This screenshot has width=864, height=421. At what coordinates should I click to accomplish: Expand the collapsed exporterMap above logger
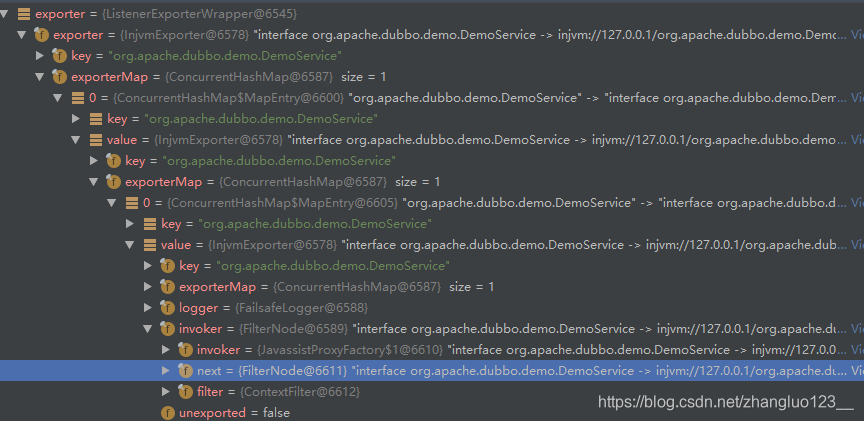coord(148,287)
